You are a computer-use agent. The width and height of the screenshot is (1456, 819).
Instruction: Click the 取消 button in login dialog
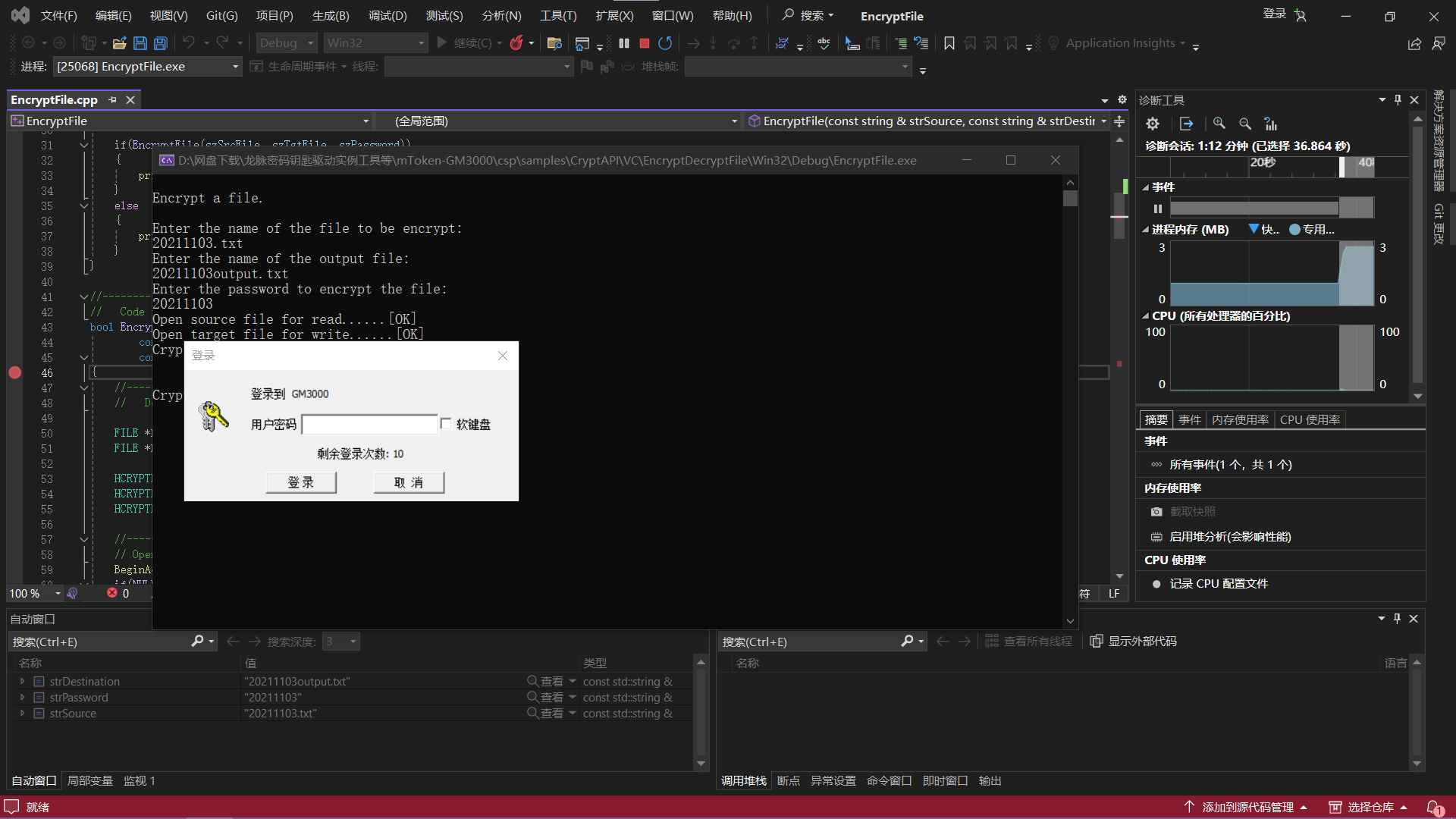click(x=409, y=482)
